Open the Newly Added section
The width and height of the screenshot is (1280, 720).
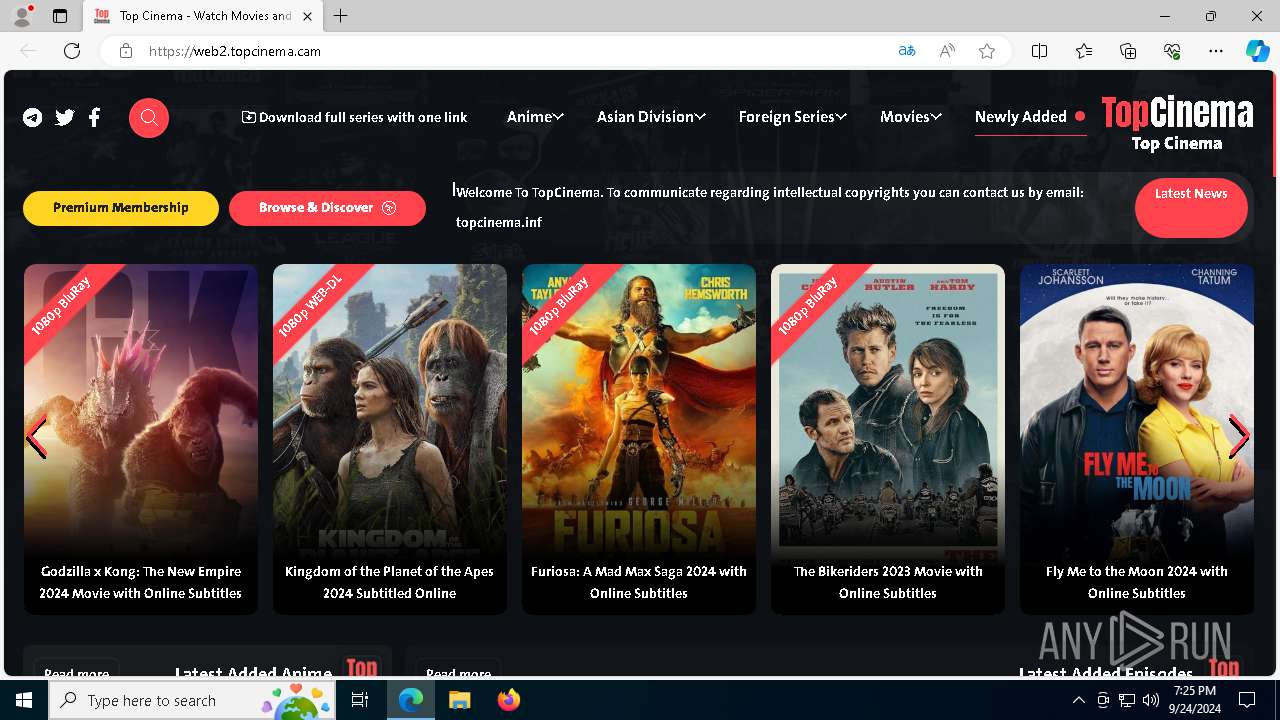coord(1030,117)
